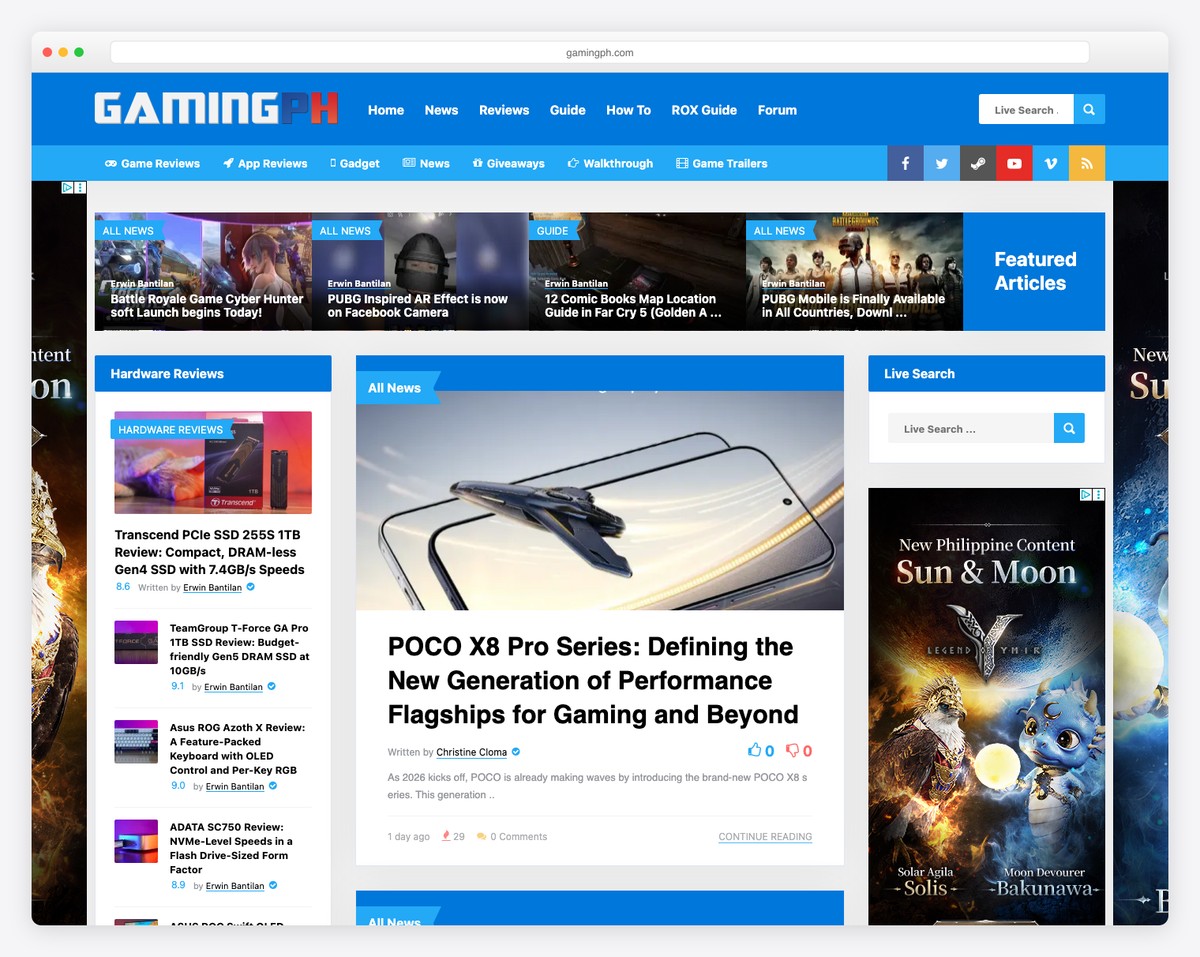Open the YouTube channel icon

click(x=1014, y=163)
